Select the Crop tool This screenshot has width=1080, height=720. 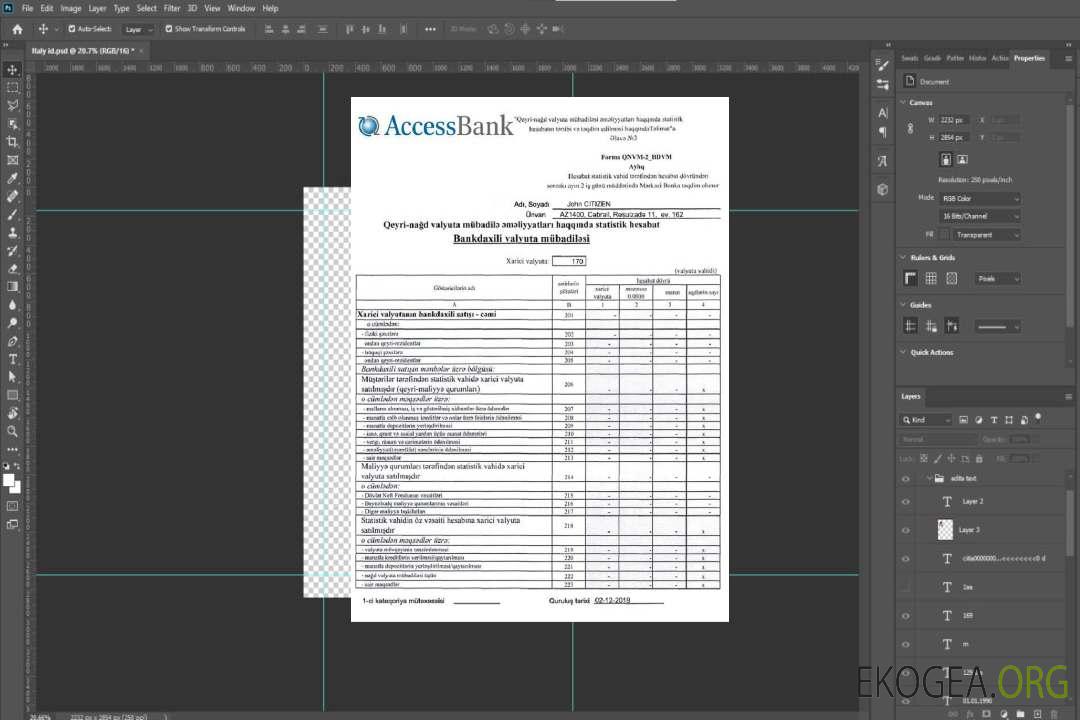coord(12,142)
